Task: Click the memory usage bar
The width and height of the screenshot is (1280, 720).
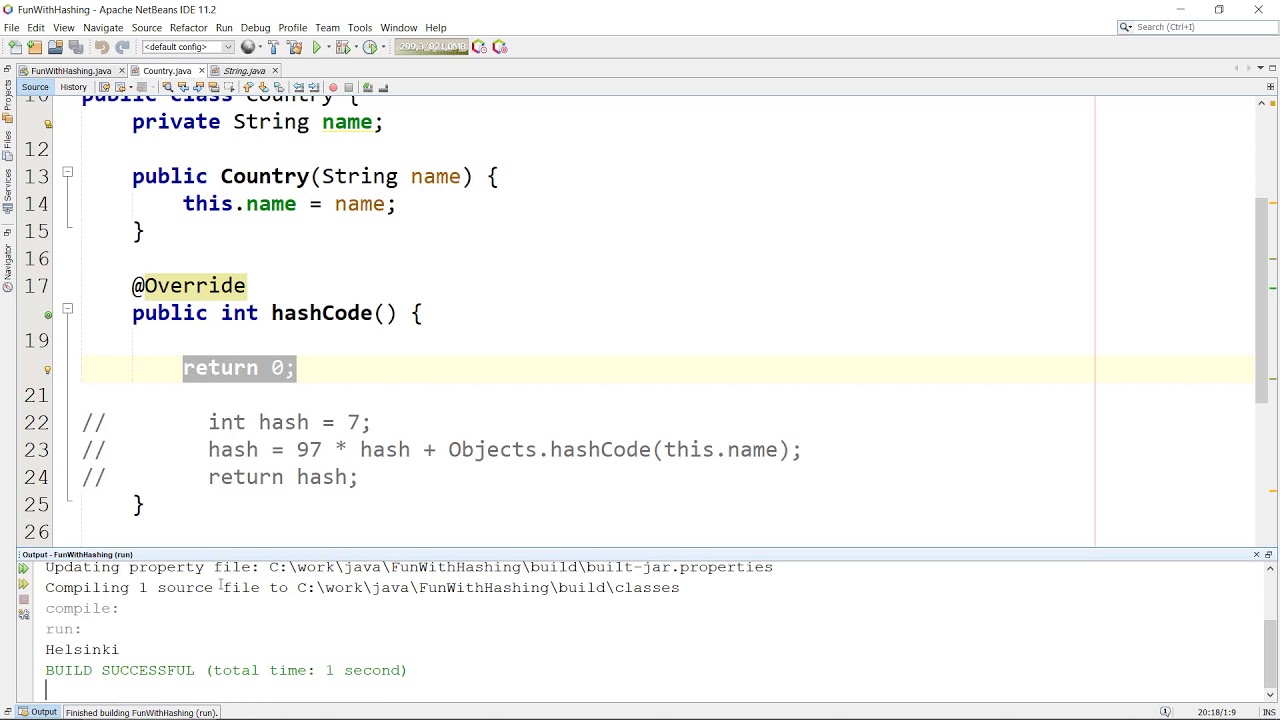Action: (x=431, y=47)
